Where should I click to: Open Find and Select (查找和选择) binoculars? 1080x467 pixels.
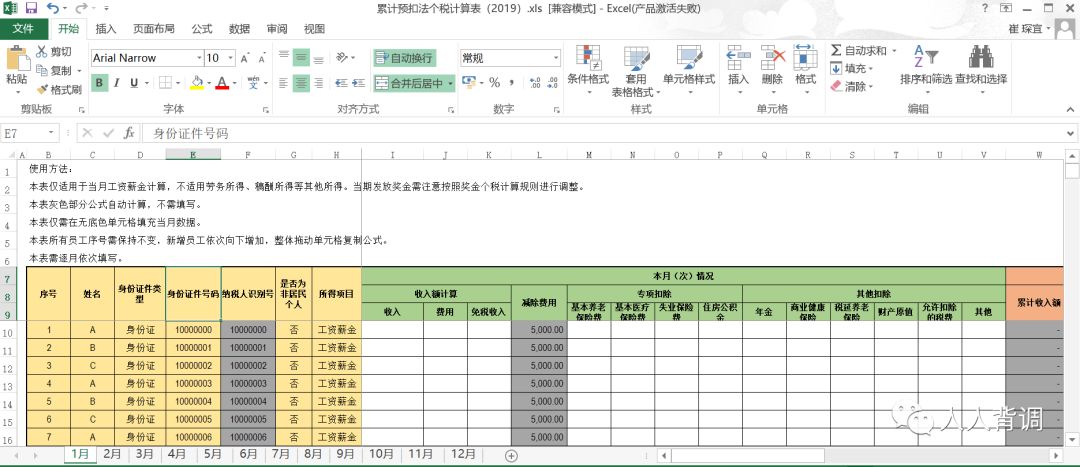[x=981, y=70]
